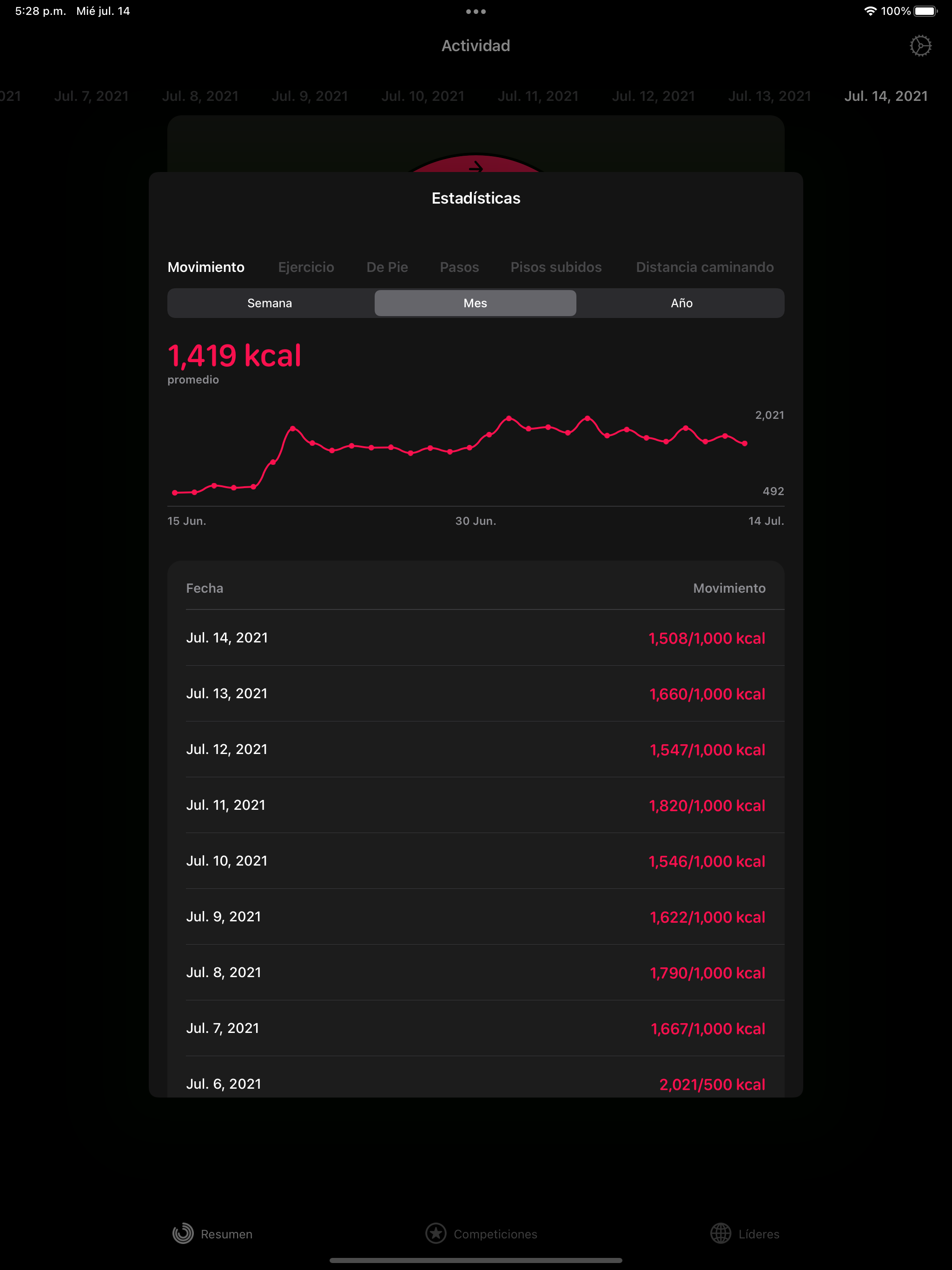
Task: Select Jul. 11, 2021 in the date strip
Action: tap(538, 96)
